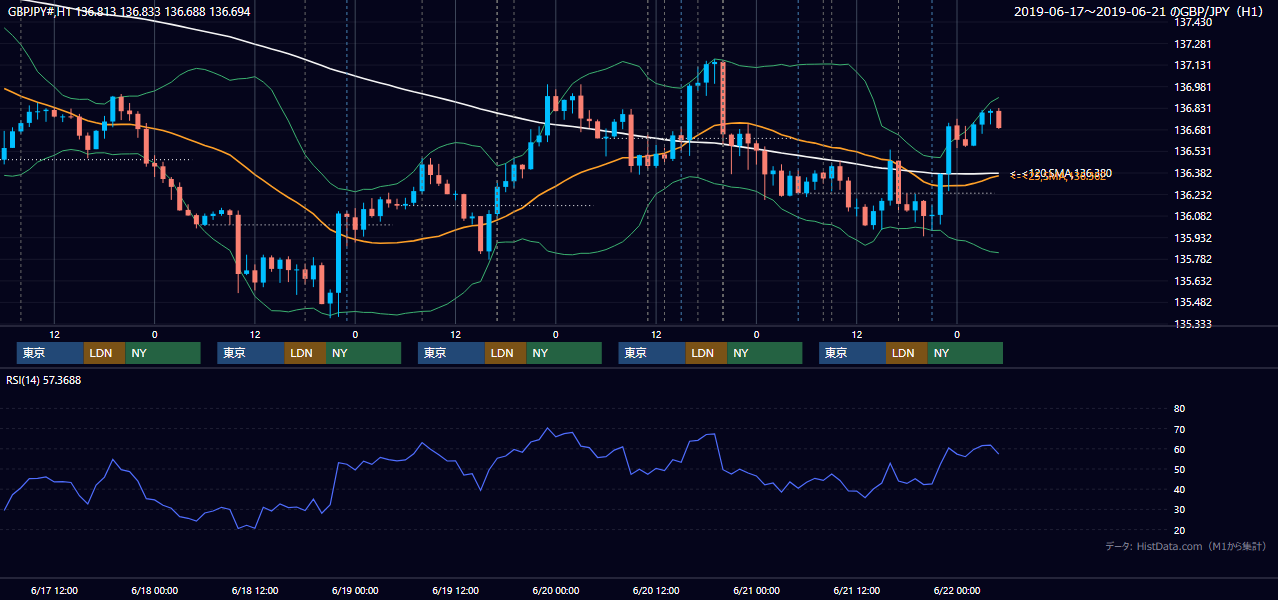Click the 136.981 price axis label
Viewport: 1278px width, 600px height.
click(x=1194, y=87)
